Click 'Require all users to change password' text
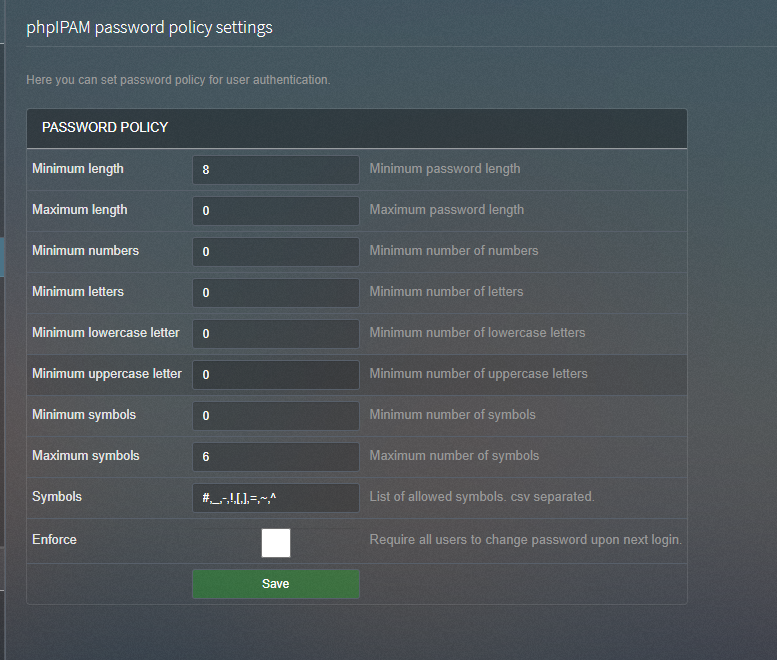The height and width of the screenshot is (660, 777). point(526,540)
